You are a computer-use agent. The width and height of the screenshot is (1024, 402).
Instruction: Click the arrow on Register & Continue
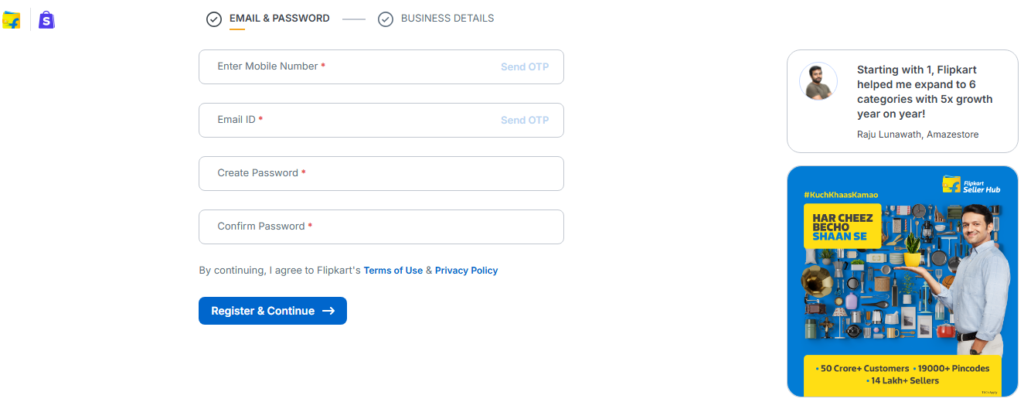click(x=329, y=311)
